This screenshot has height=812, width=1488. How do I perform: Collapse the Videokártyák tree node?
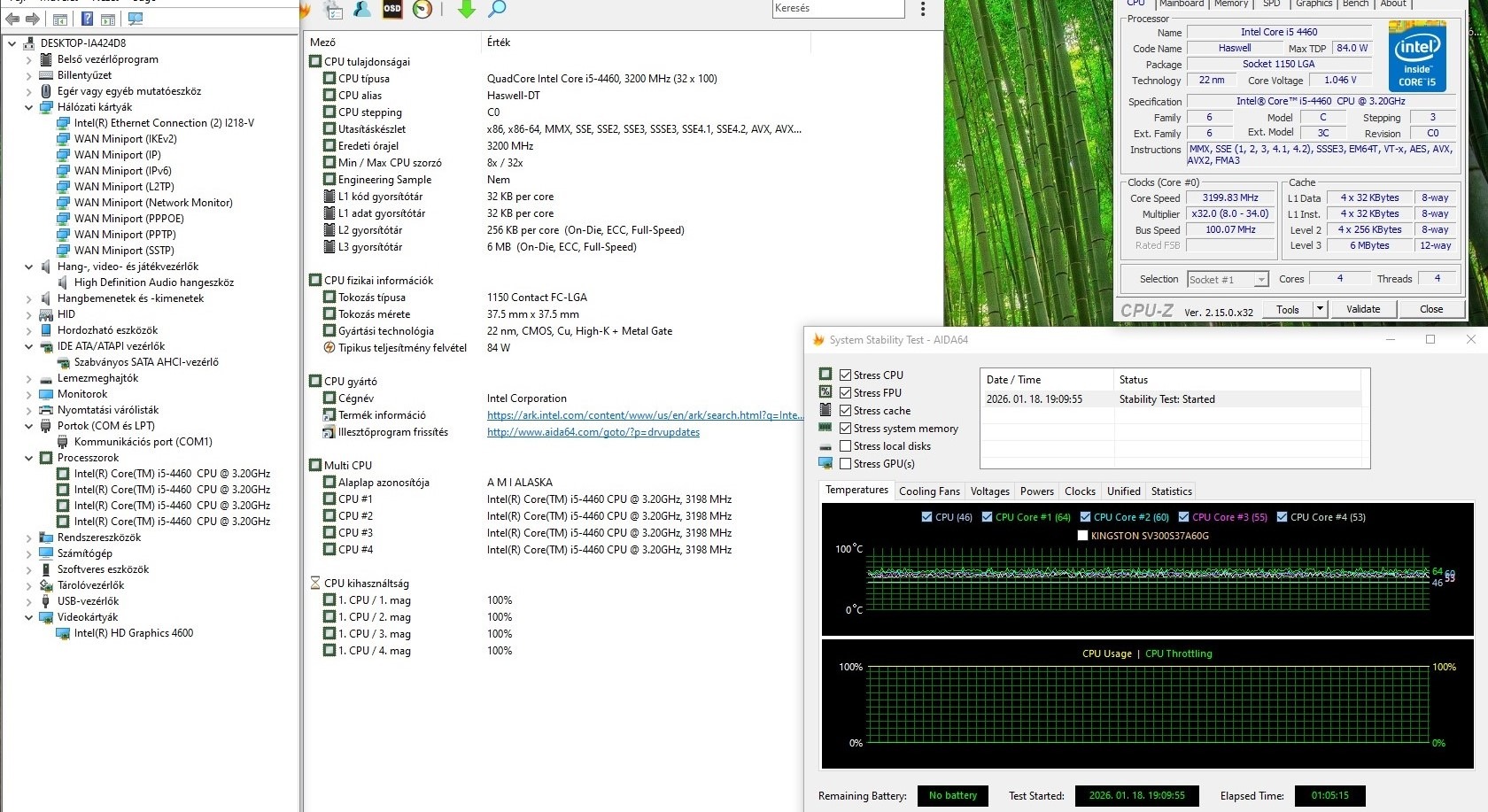click(29, 617)
